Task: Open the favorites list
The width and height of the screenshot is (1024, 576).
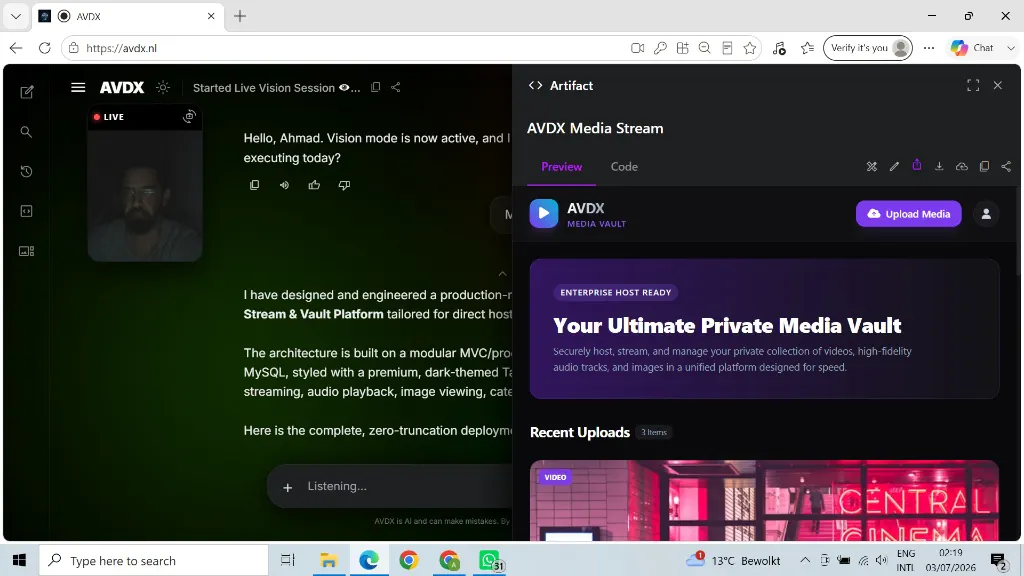Action: (808, 48)
